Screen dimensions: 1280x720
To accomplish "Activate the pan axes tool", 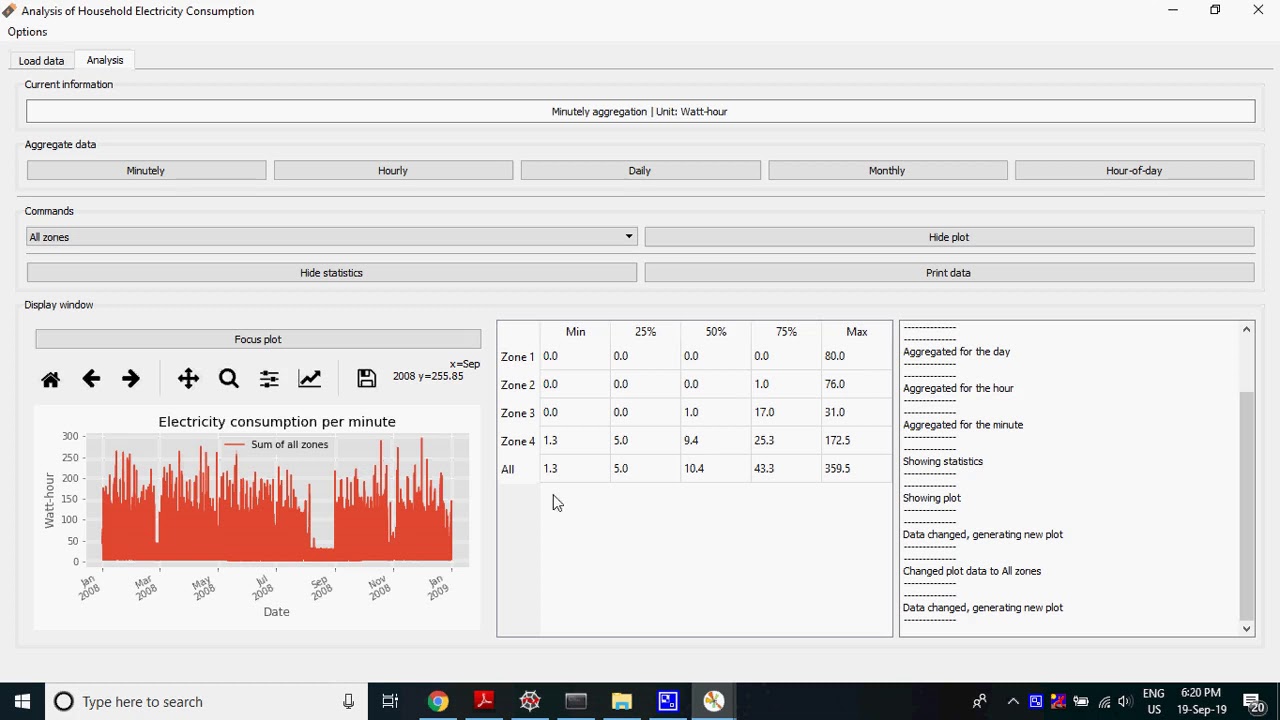I will point(188,379).
